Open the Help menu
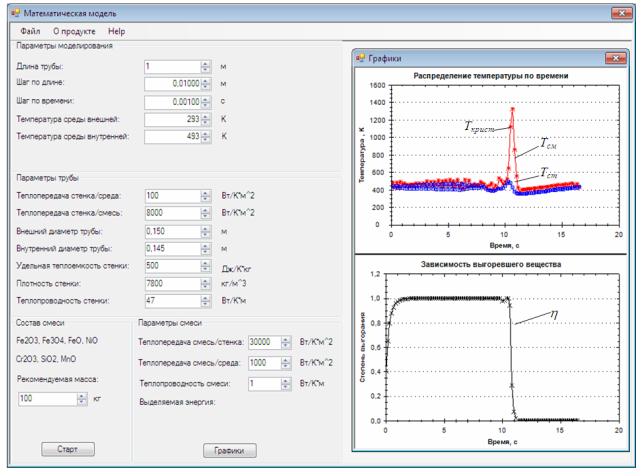This screenshot has width=641, height=476. [x=117, y=32]
